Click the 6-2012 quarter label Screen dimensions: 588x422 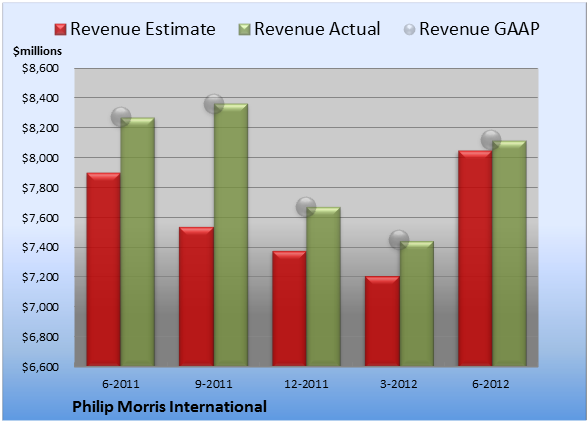(490, 384)
